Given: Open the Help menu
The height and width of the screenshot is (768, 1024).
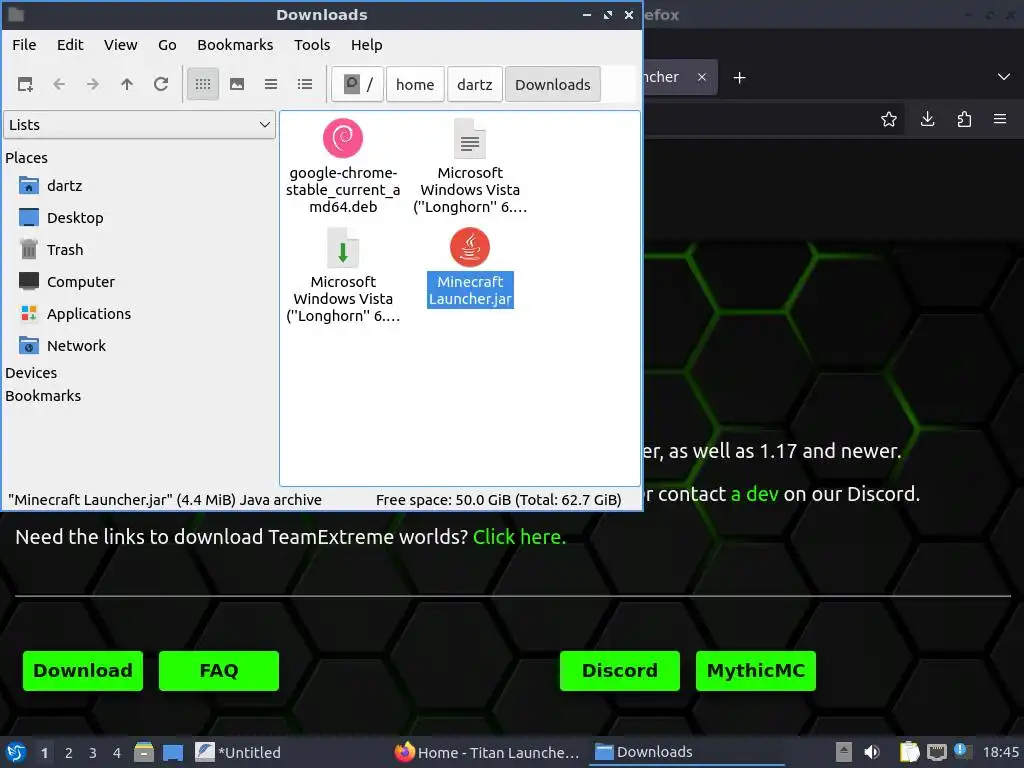Looking at the screenshot, I should (366, 45).
